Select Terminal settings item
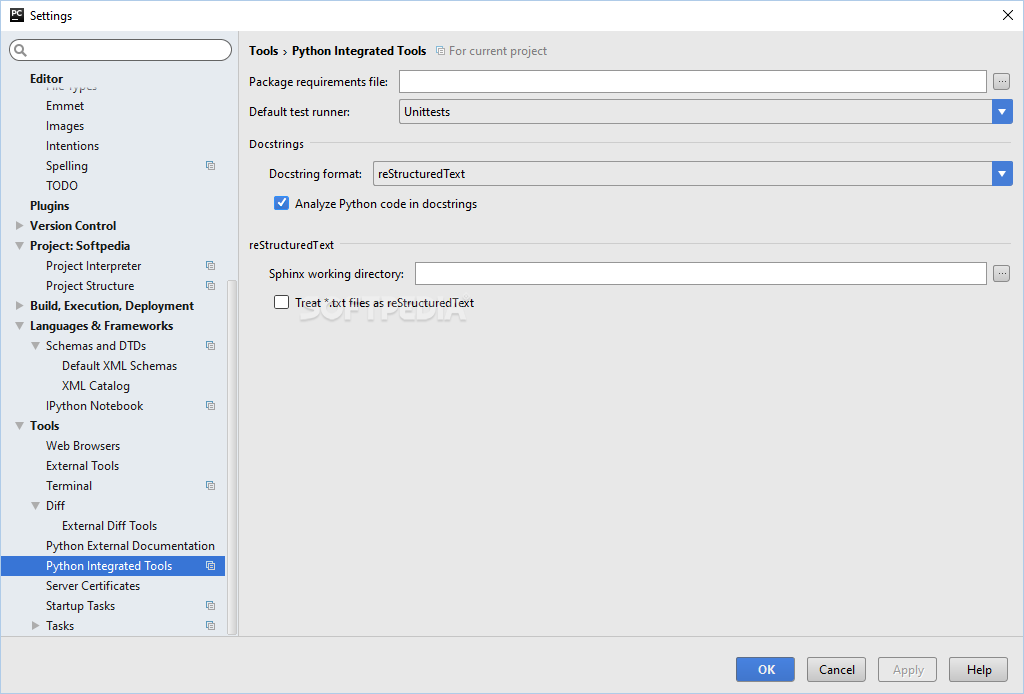The width and height of the screenshot is (1024, 694). 69,486
